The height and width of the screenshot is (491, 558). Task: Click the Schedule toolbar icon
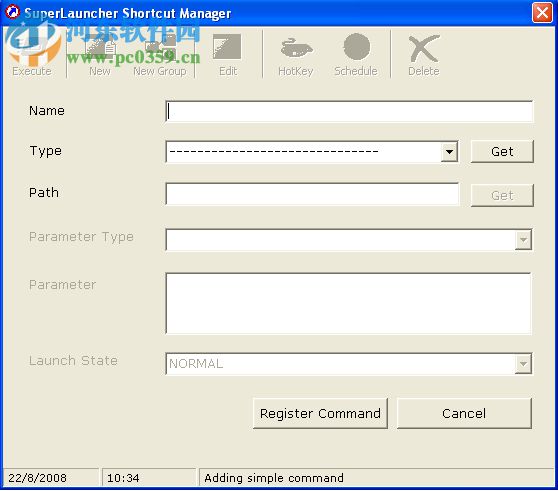click(356, 55)
